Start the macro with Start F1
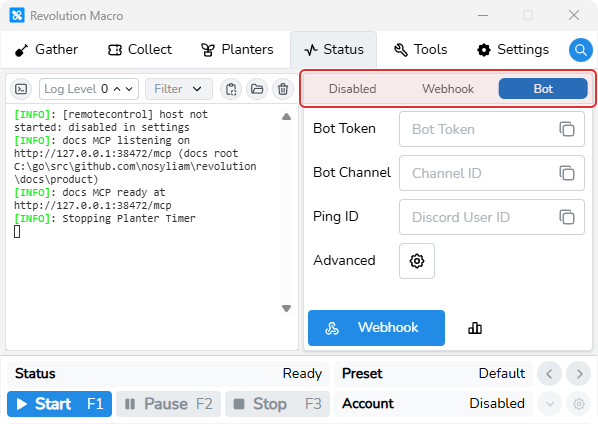598x424 pixels. tap(59, 404)
